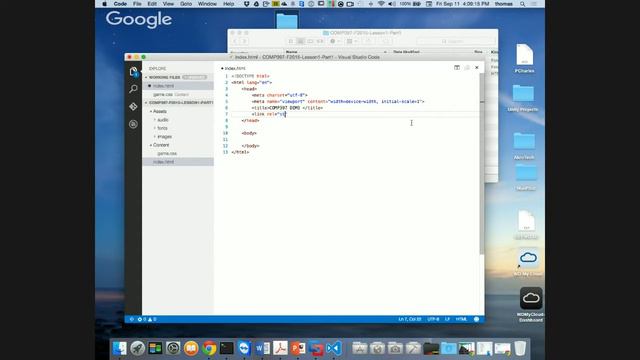Click the errors and warnings count in status bar
This screenshot has width=640, height=360.
point(147,319)
